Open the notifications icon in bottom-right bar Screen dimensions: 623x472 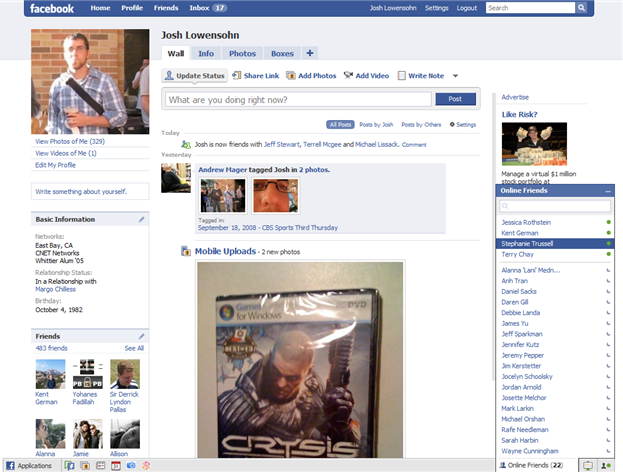click(589, 465)
